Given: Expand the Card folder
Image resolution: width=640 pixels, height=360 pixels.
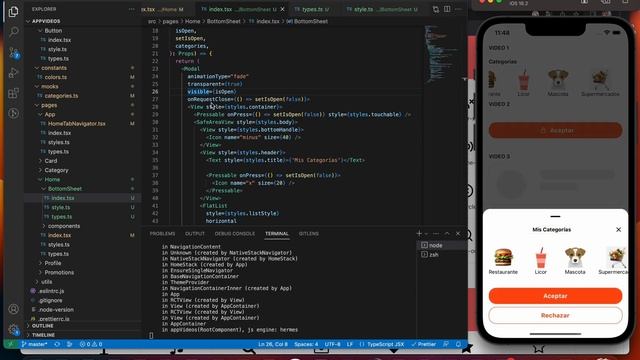Looking at the screenshot, I should tap(51, 161).
